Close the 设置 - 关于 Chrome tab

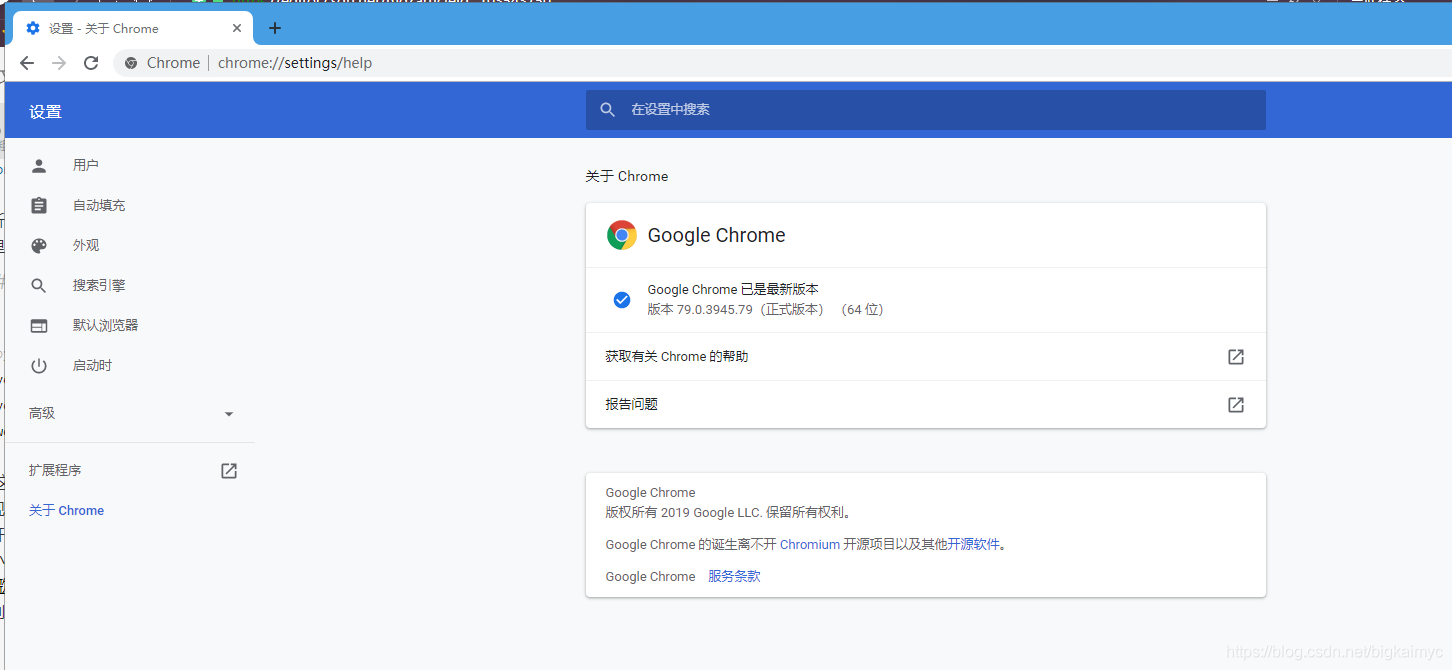237,28
